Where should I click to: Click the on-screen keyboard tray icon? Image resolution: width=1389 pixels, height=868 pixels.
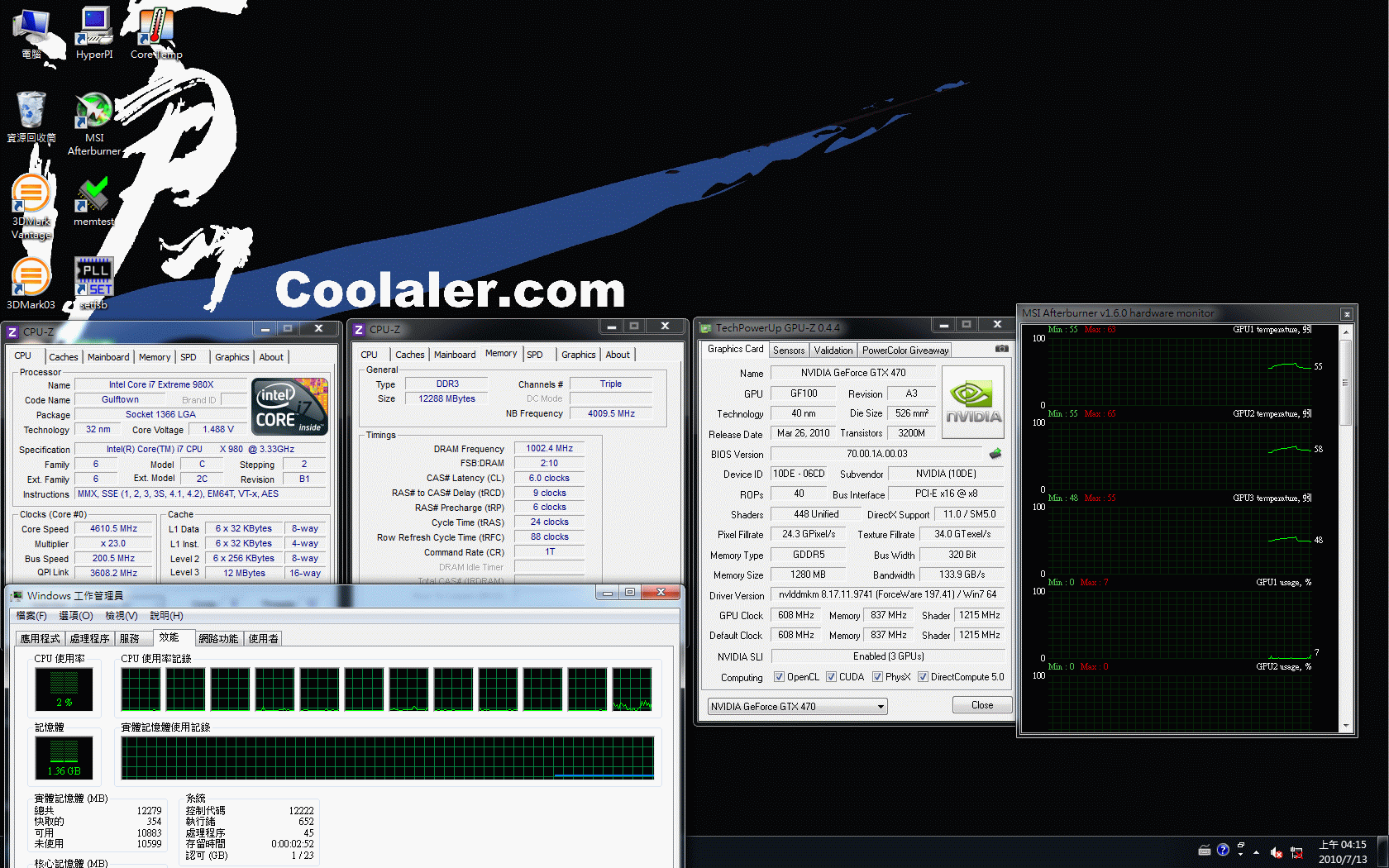point(1205,850)
